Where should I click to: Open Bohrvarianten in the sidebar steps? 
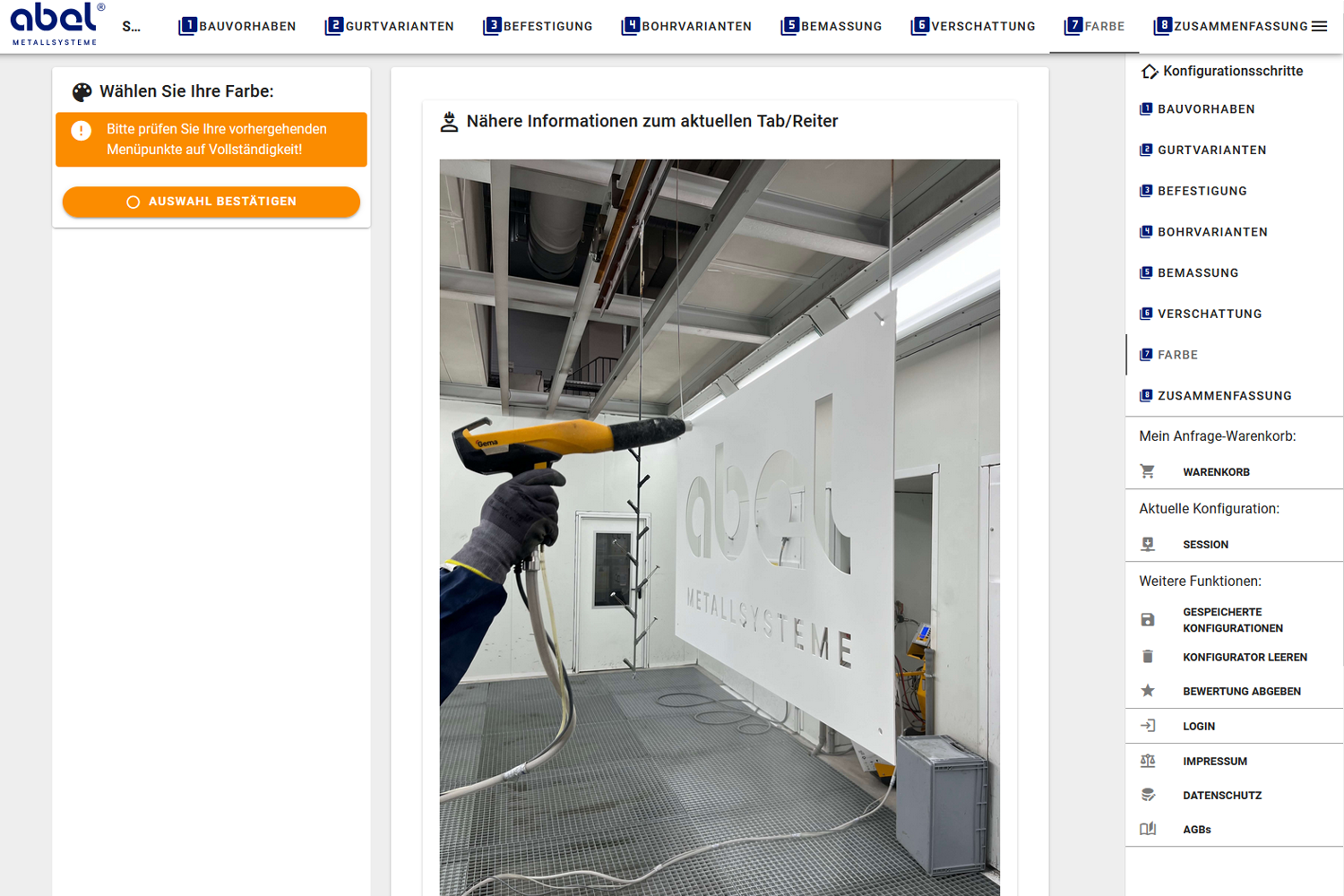tap(1234, 232)
